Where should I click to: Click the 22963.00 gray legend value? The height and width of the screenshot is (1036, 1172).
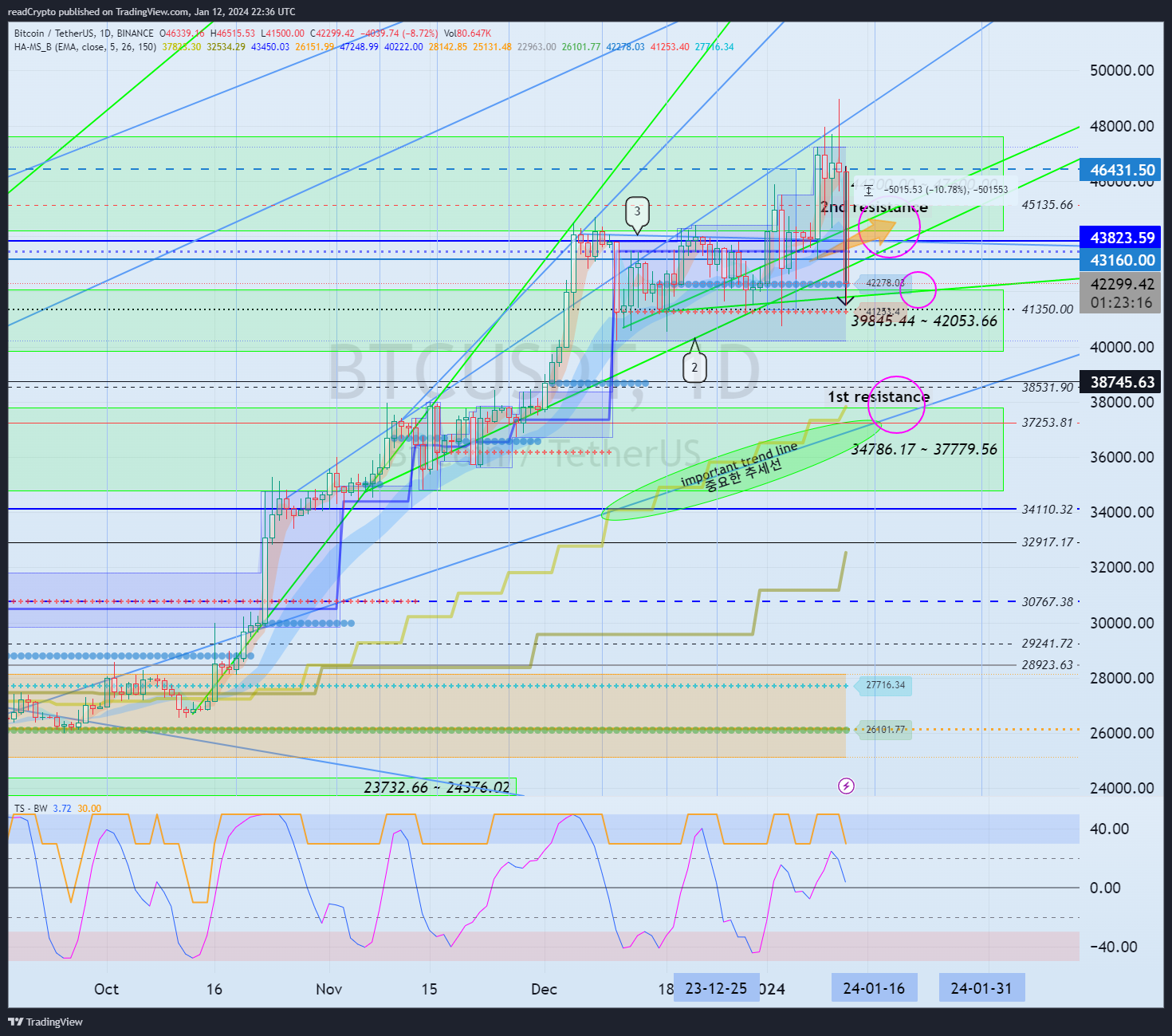(x=537, y=47)
